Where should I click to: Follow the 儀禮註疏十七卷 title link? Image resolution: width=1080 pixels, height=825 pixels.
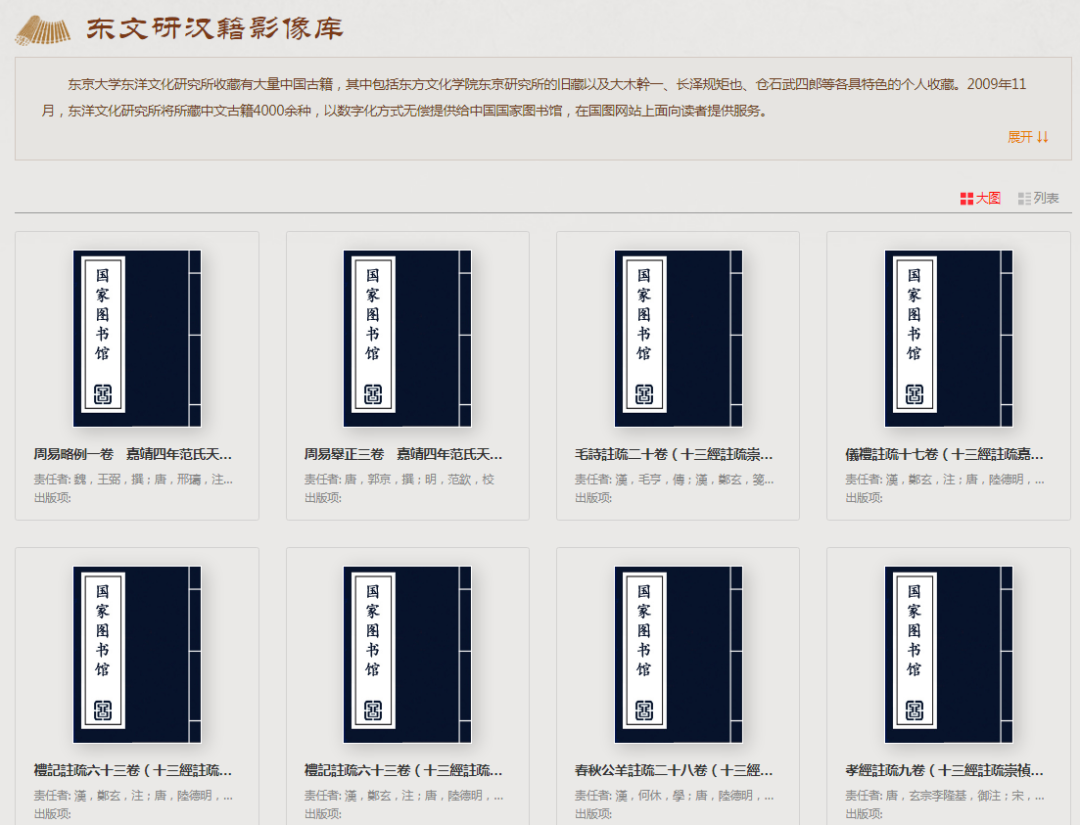click(x=944, y=455)
